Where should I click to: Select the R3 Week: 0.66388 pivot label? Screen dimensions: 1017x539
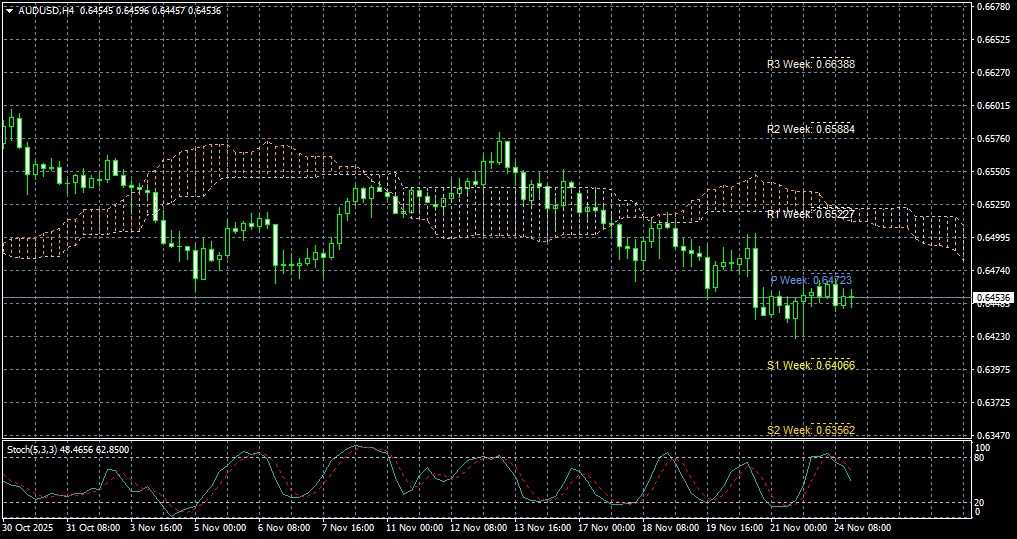click(x=811, y=64)
